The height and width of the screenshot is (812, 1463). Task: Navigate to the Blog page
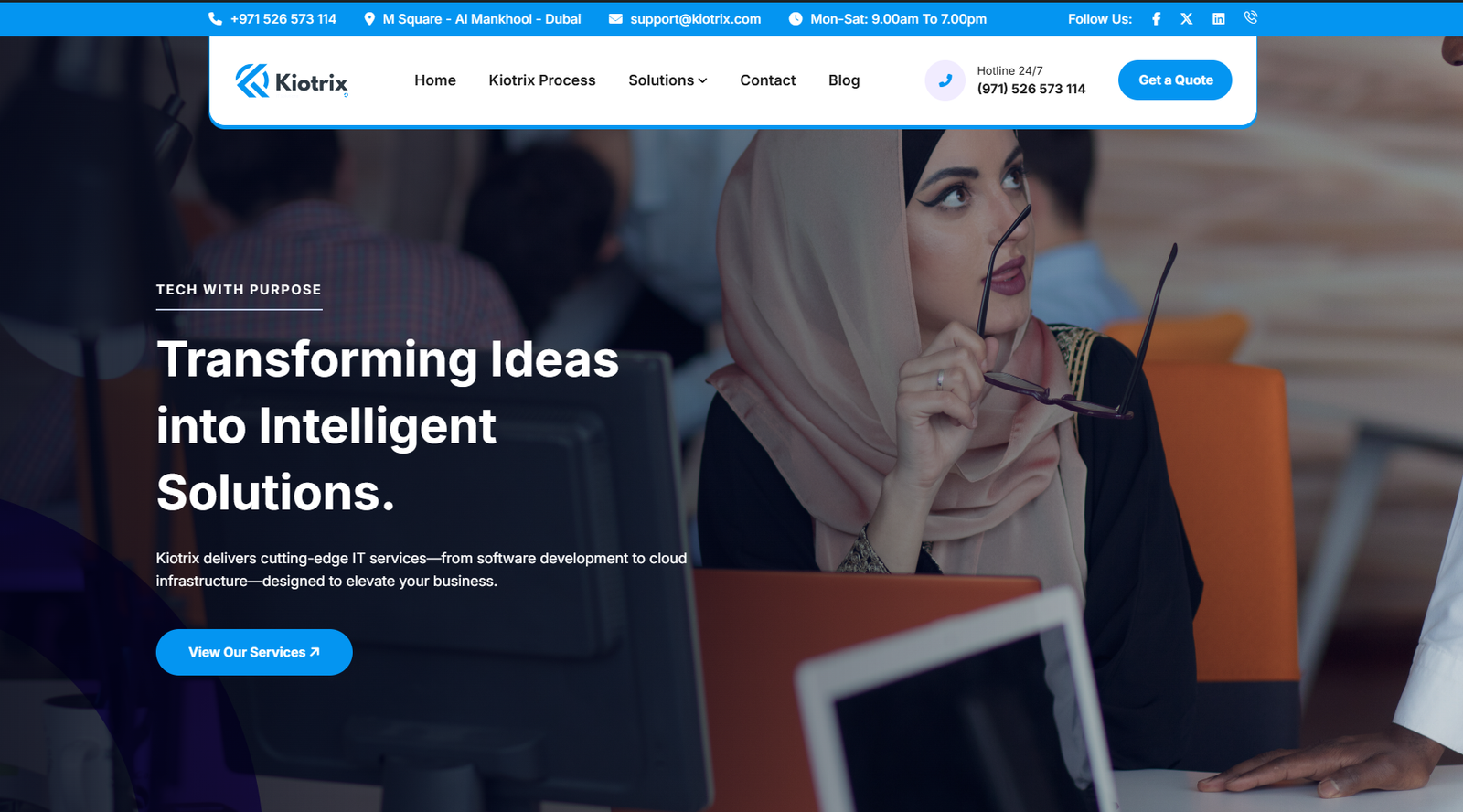coord(844,80)
